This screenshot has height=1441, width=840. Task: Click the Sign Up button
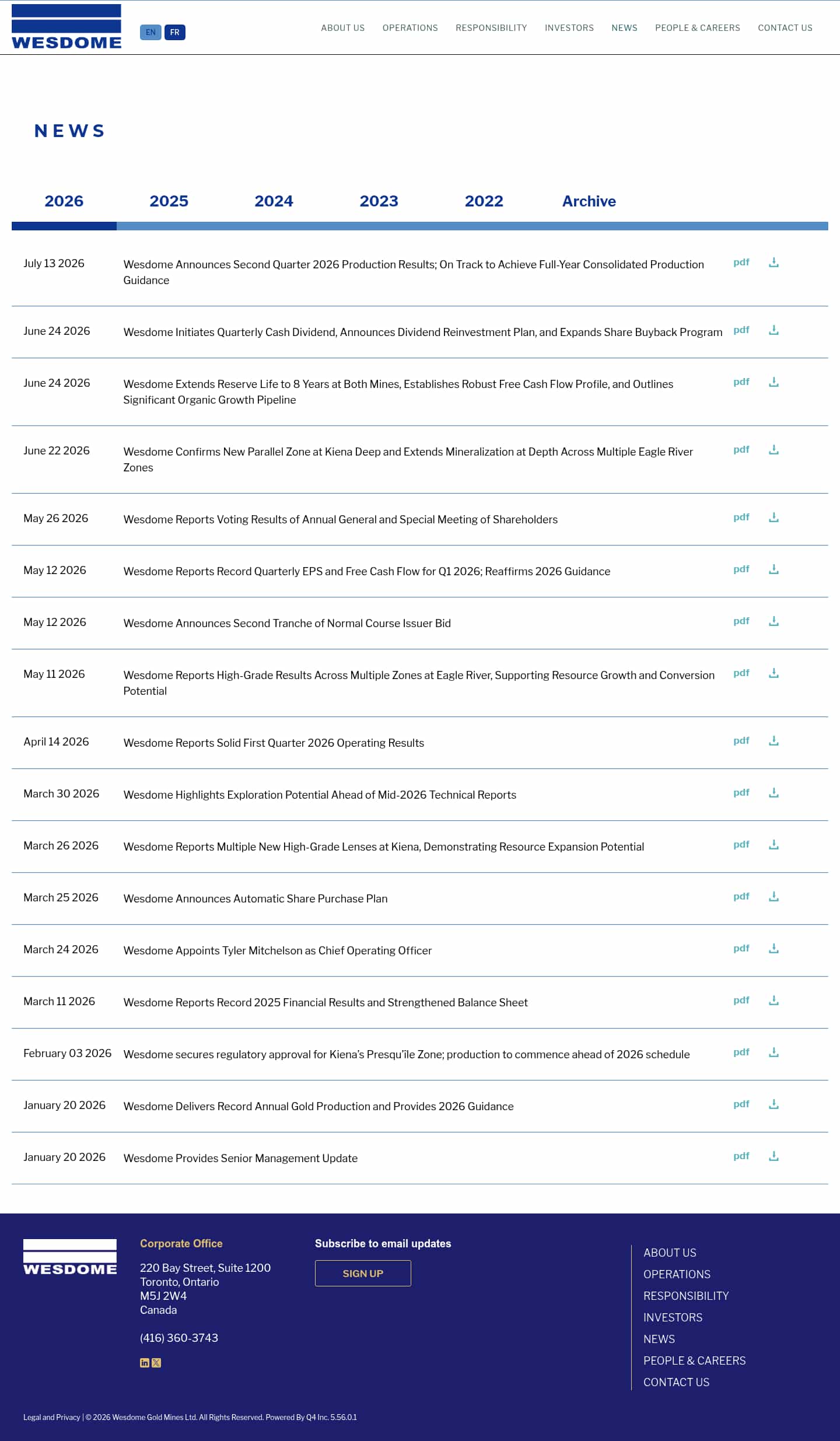(363, 1274)
